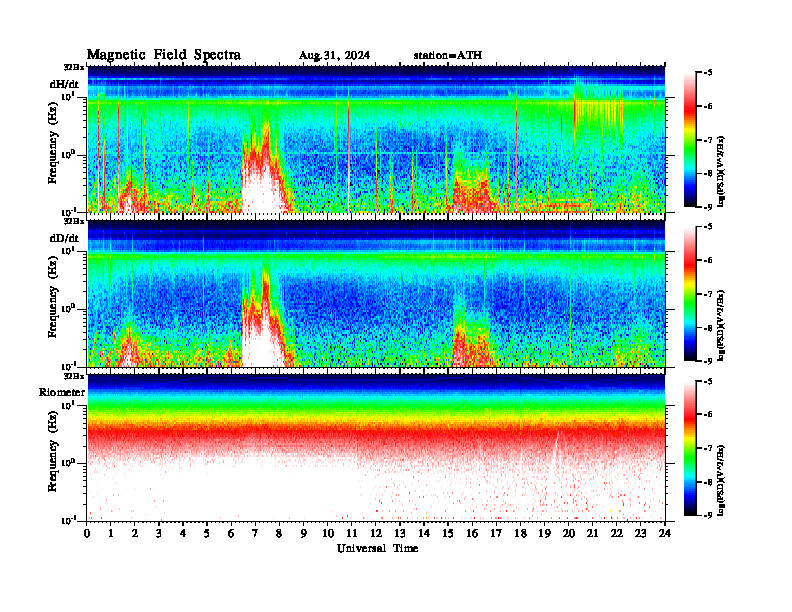Click hour 6 on Universal Time axis
792x612 pixels.
click(231, 533)
